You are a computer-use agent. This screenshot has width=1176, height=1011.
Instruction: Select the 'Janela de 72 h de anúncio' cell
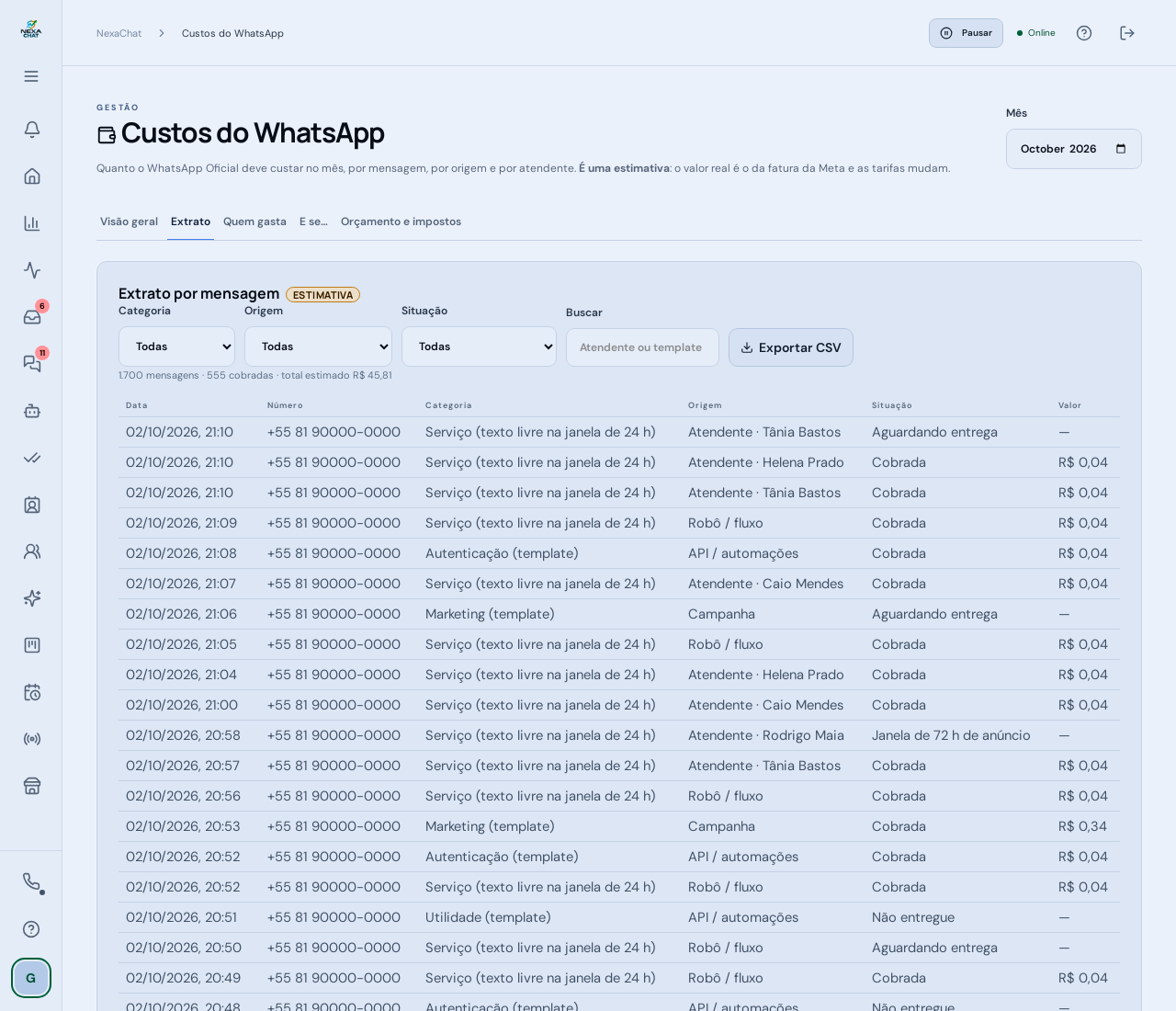[951, 735]
